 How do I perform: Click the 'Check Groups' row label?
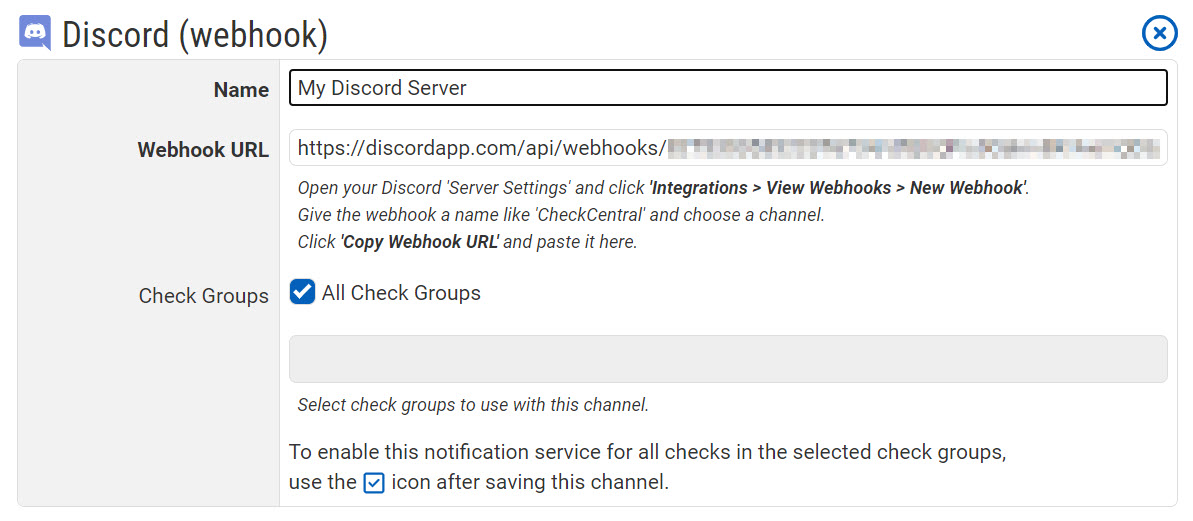tap(203, 296)
